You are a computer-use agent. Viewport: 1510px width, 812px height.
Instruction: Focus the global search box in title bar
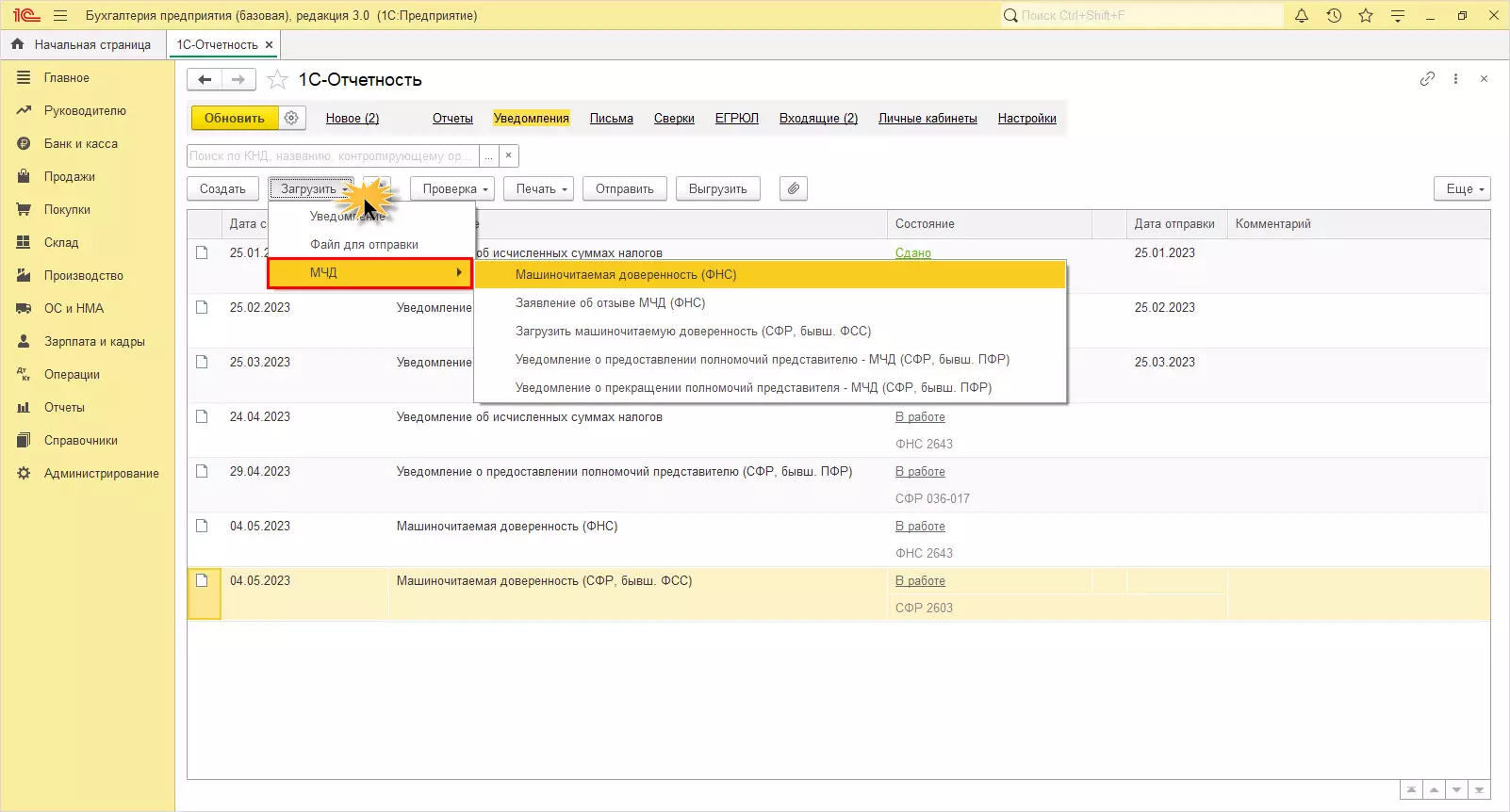[1141, 15]
